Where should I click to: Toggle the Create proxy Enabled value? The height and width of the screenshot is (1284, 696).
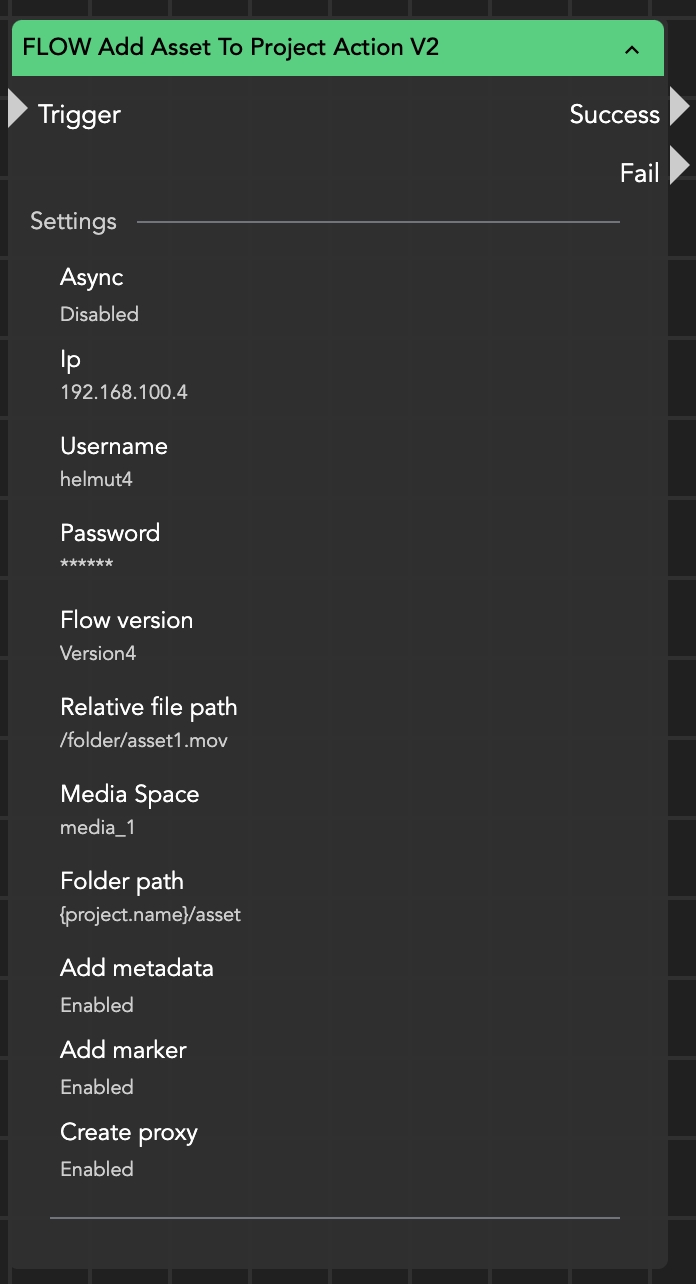tap(97, 1169)
